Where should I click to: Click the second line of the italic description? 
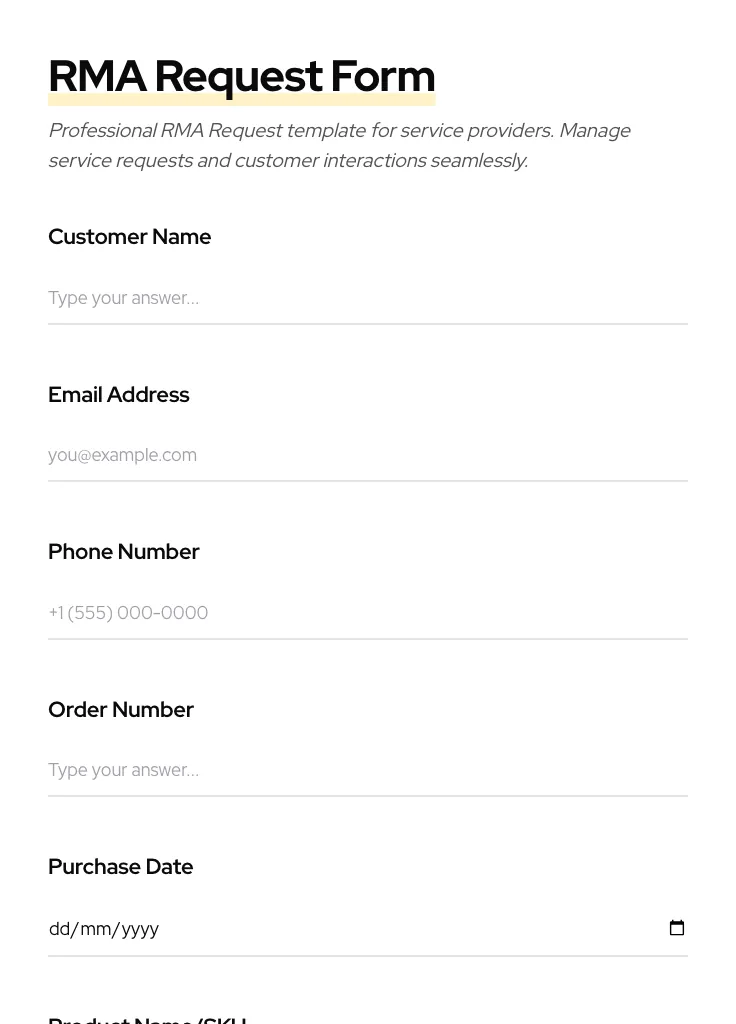coord(287,161)
